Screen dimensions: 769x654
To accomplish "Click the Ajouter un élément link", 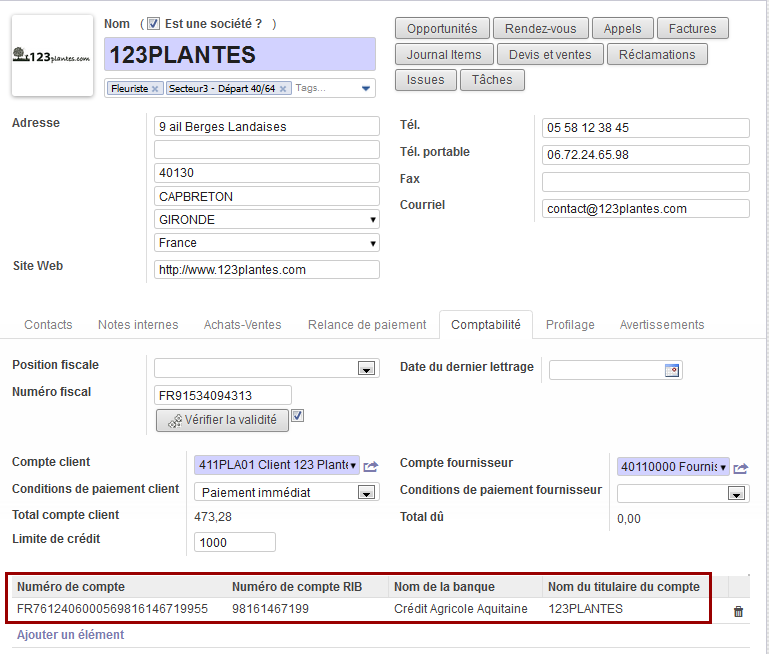I will (71, 634).
